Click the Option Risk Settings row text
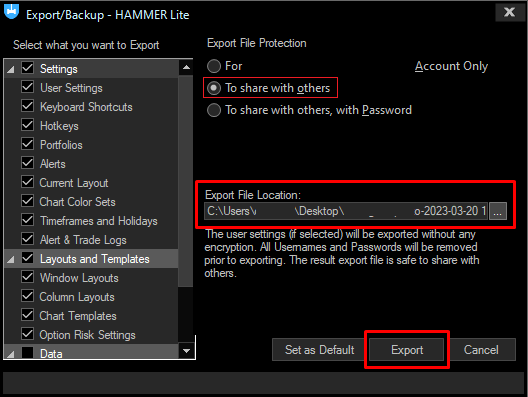The image size is (528, 397). [x=87, y=335]
